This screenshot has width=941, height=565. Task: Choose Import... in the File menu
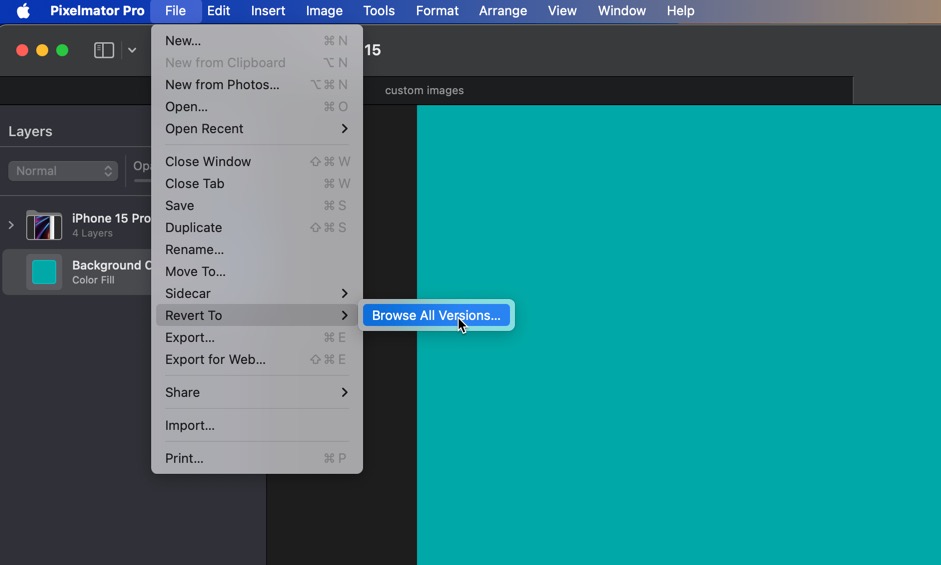257,425
